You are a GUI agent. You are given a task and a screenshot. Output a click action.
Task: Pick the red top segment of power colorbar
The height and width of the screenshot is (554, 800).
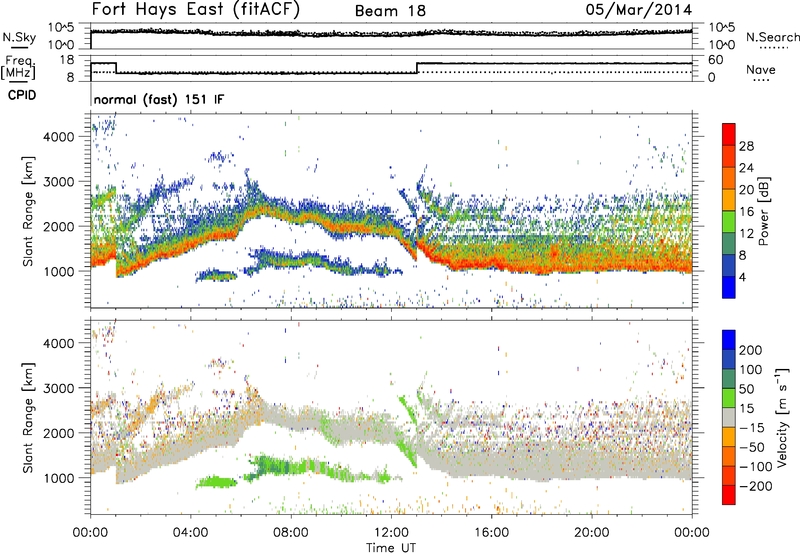(729, 135)
